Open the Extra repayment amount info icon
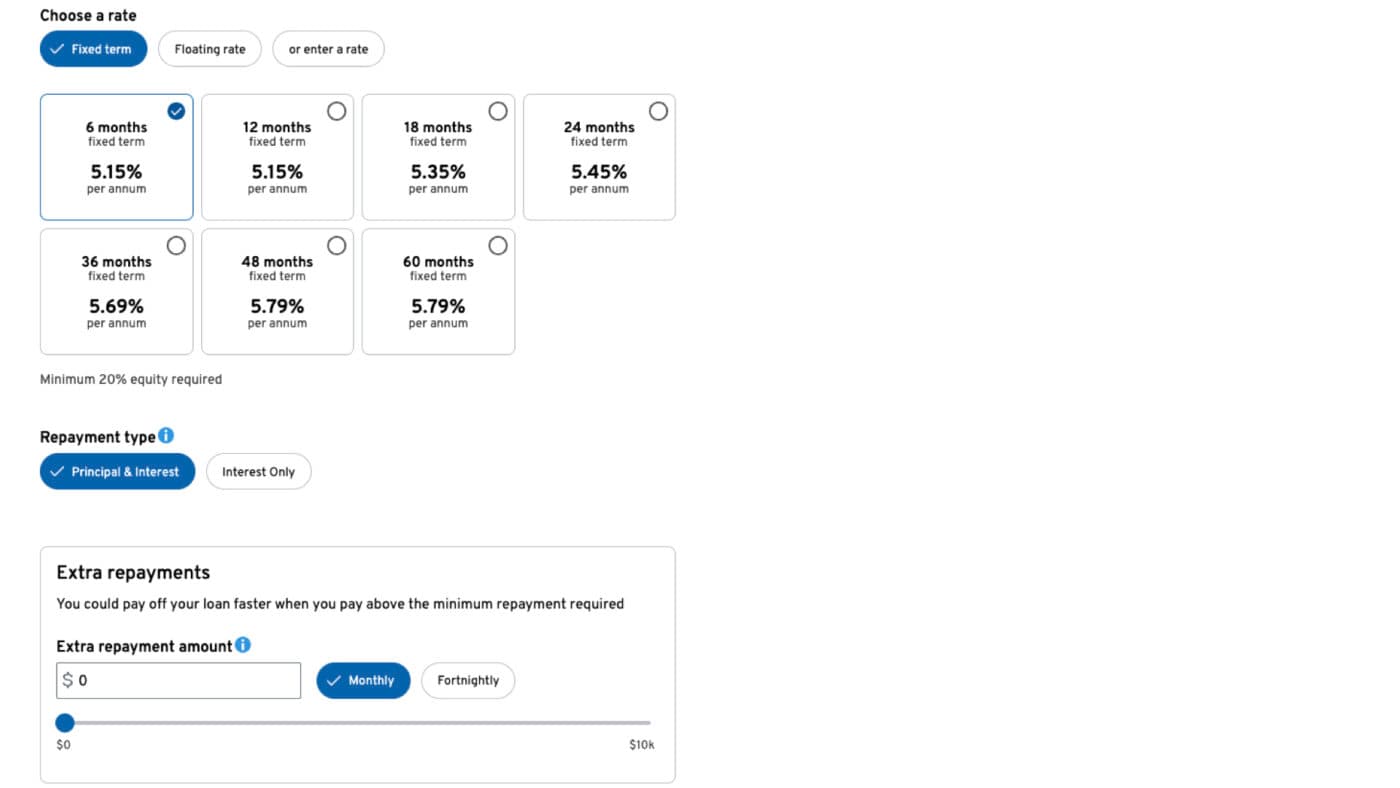The image size is (1400, 788). coord(242,645)
